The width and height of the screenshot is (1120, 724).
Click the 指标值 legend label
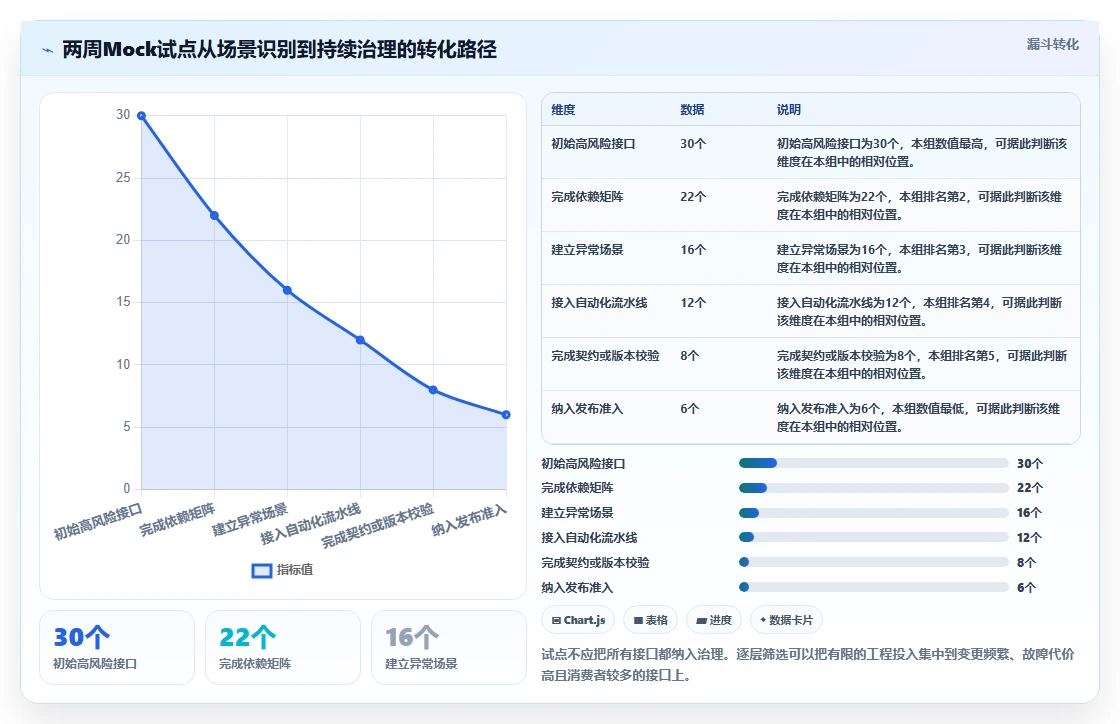pos(295,570)
